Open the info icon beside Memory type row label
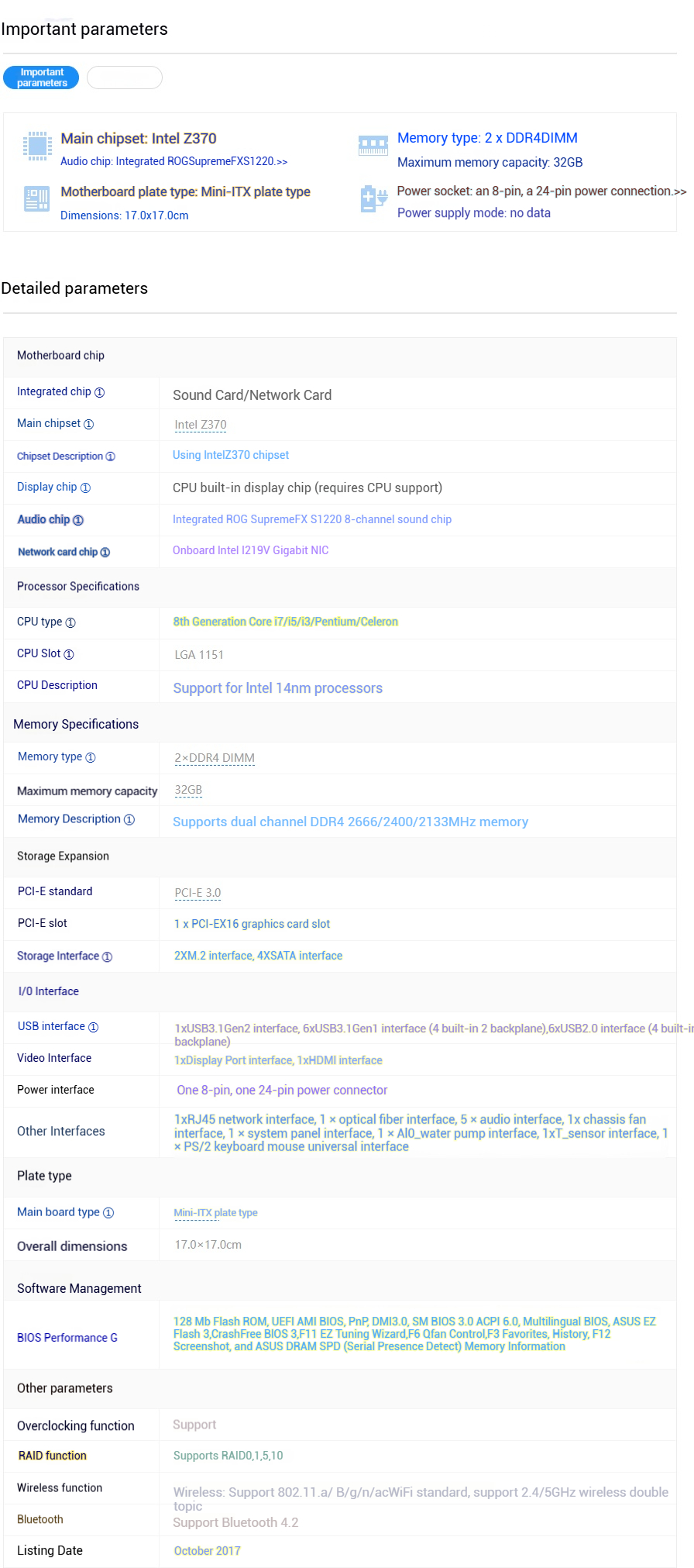The image size is (694, 1568). pos(91,757)
